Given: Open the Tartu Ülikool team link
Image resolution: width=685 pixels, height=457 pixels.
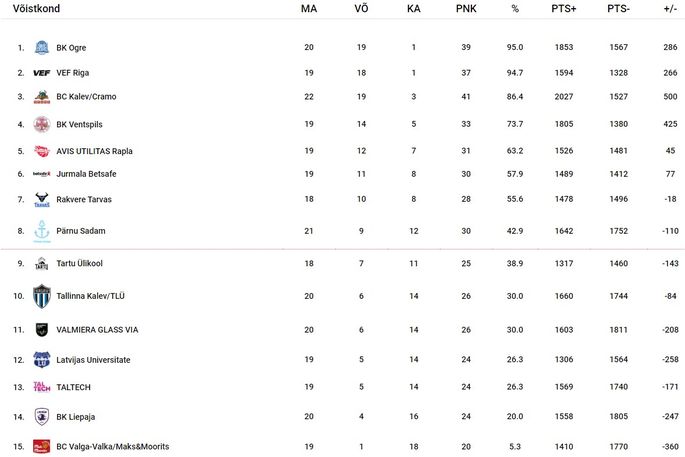Looking at the screenshot, I should click(80, 263).
